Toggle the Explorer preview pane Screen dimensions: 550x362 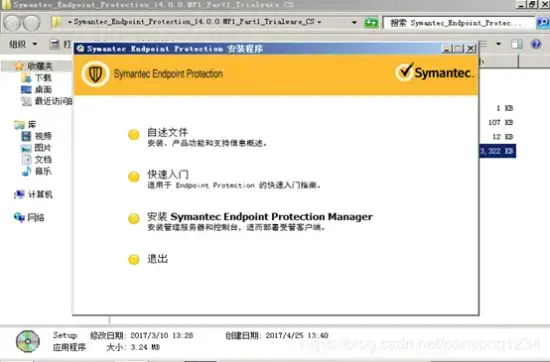click(x=516, y=44)
